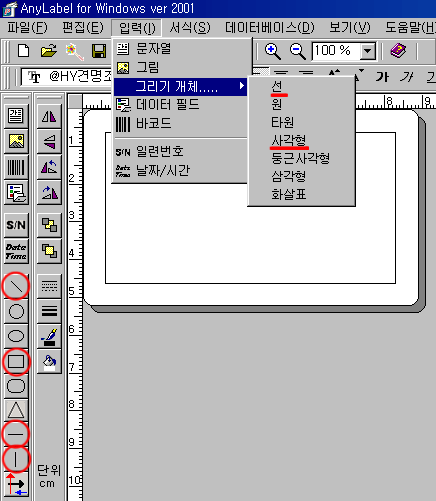Open the font name combo box
This screenshot has width=436, height=501.
pos(67,77)
